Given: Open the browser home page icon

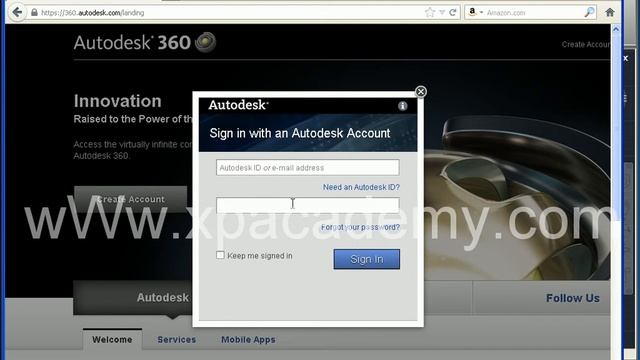Looking at the screenshot, I should [610, 12].
